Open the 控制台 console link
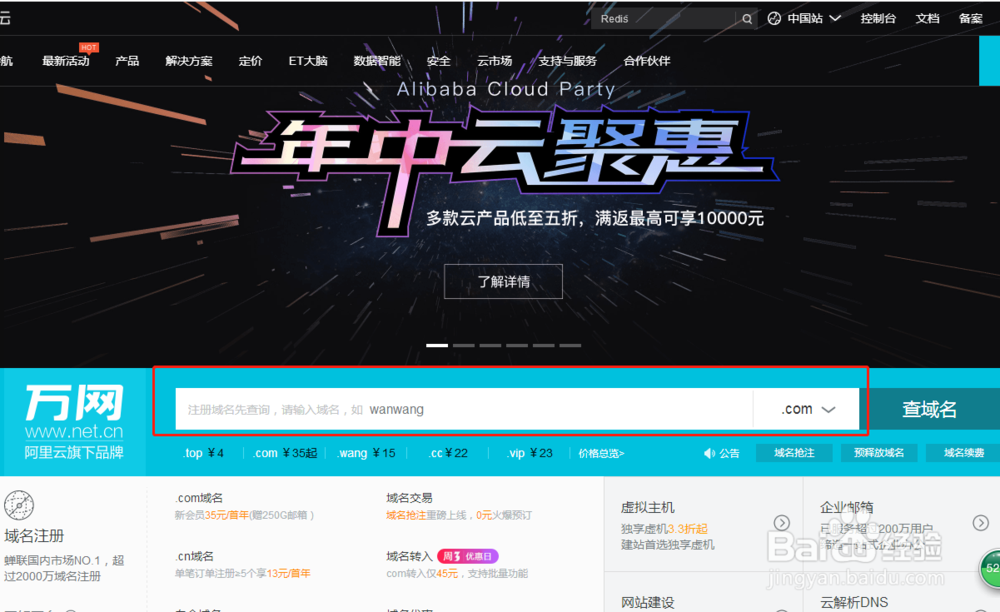 tap(878, 18)
